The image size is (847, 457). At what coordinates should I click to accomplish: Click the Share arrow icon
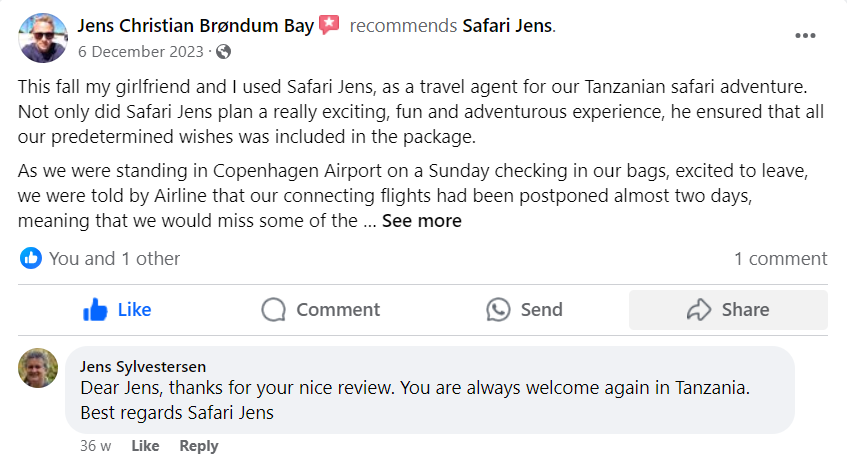click(x=699, y=310)
